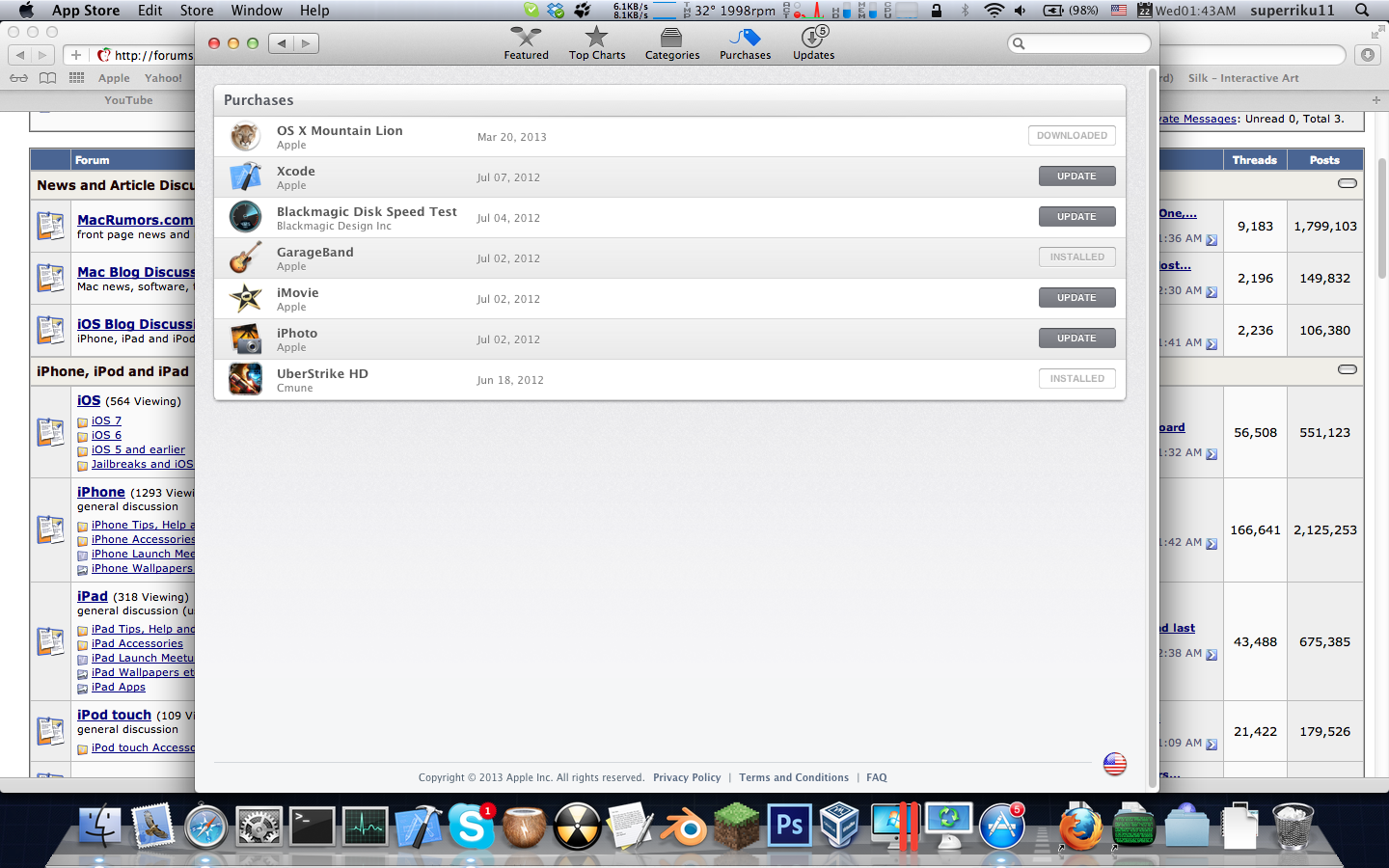Click the Xcode app icon in list
Viewport: 1389px width, 868px height.
pos(245,176)
